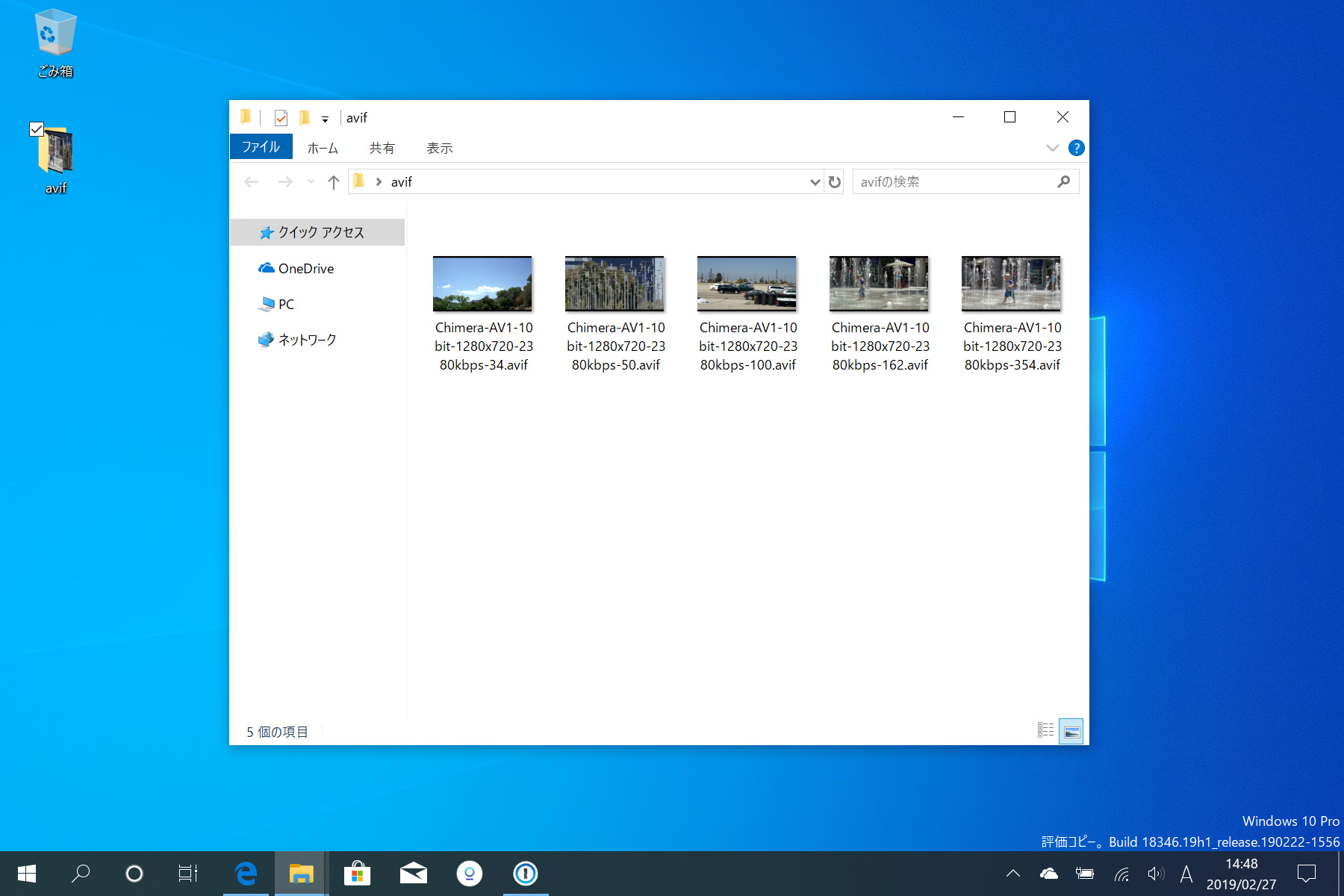Open the address bar history dropdown
This screenshot has width=1344, height=896.
[x=815, y=181]
